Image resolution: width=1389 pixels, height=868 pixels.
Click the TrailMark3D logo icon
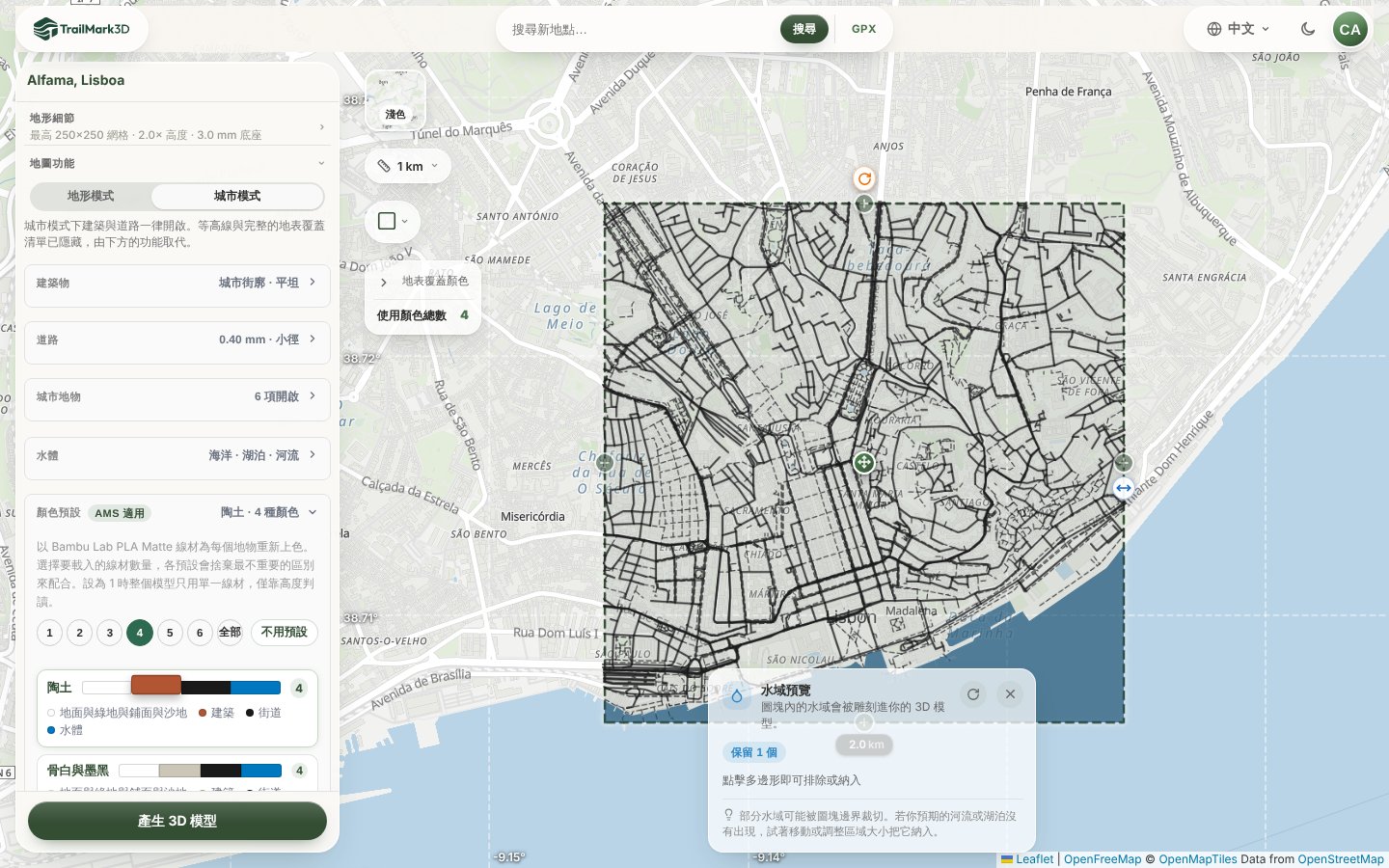click(45, 29)
